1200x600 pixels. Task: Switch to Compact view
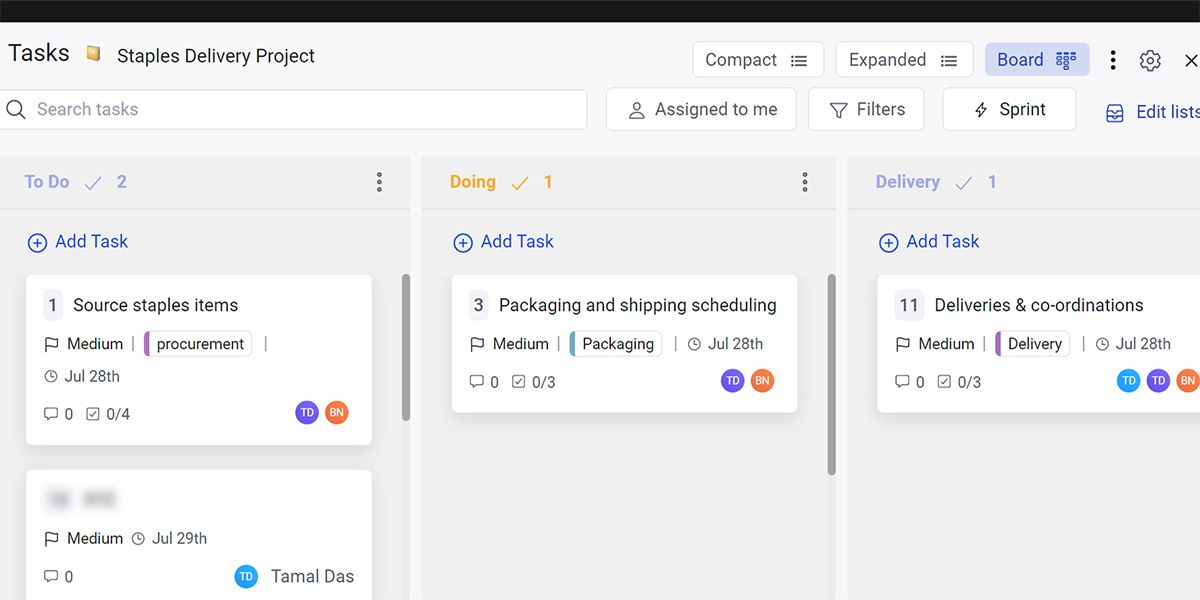(x=757, y=59)
